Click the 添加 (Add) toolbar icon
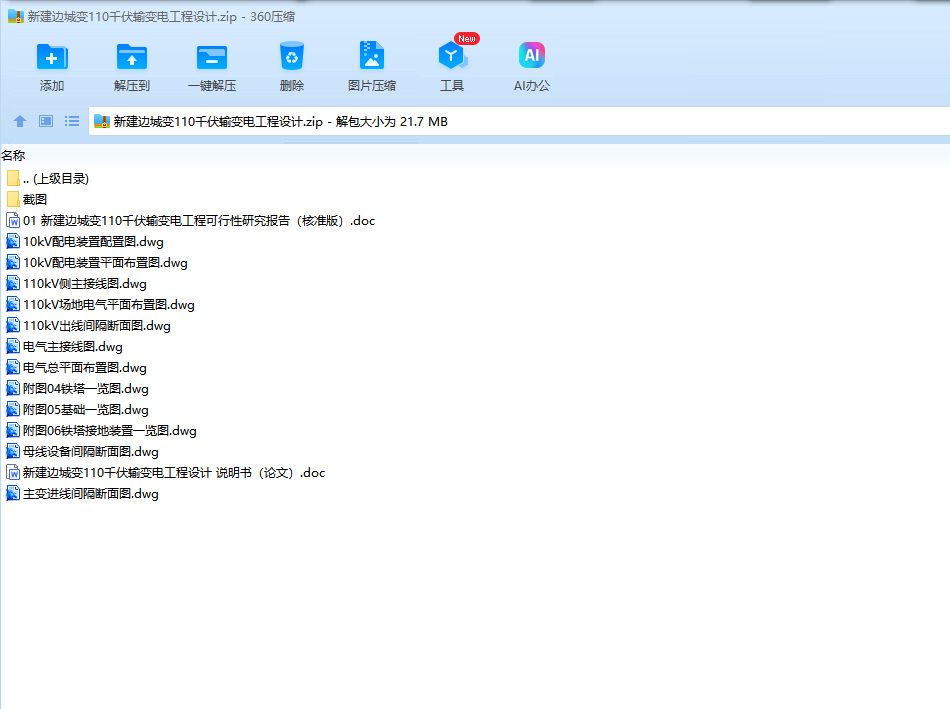The image size is (950, 709). tap(52, 58)
